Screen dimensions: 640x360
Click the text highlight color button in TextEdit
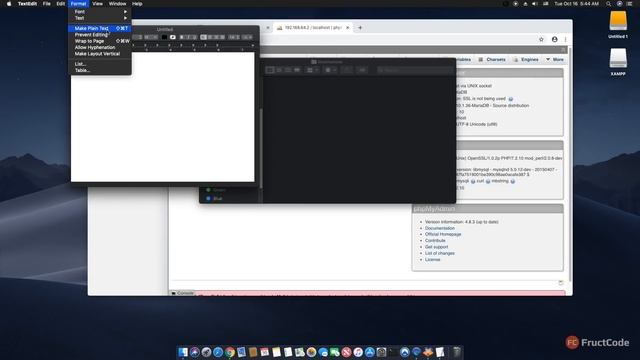[173, 37]
